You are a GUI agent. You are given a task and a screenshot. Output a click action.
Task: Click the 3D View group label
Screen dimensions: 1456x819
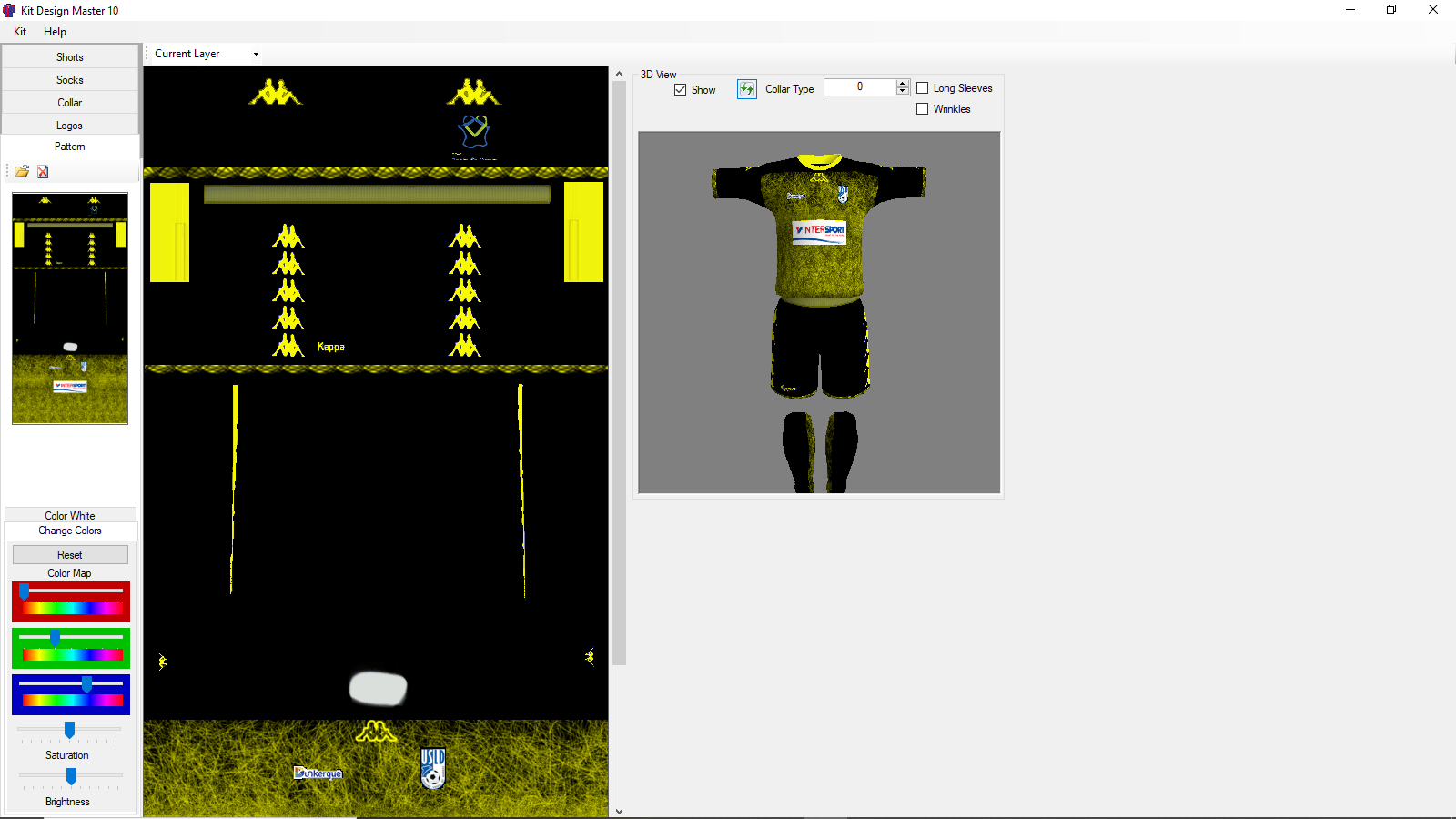pyautogui.click(x=658, y=75)
